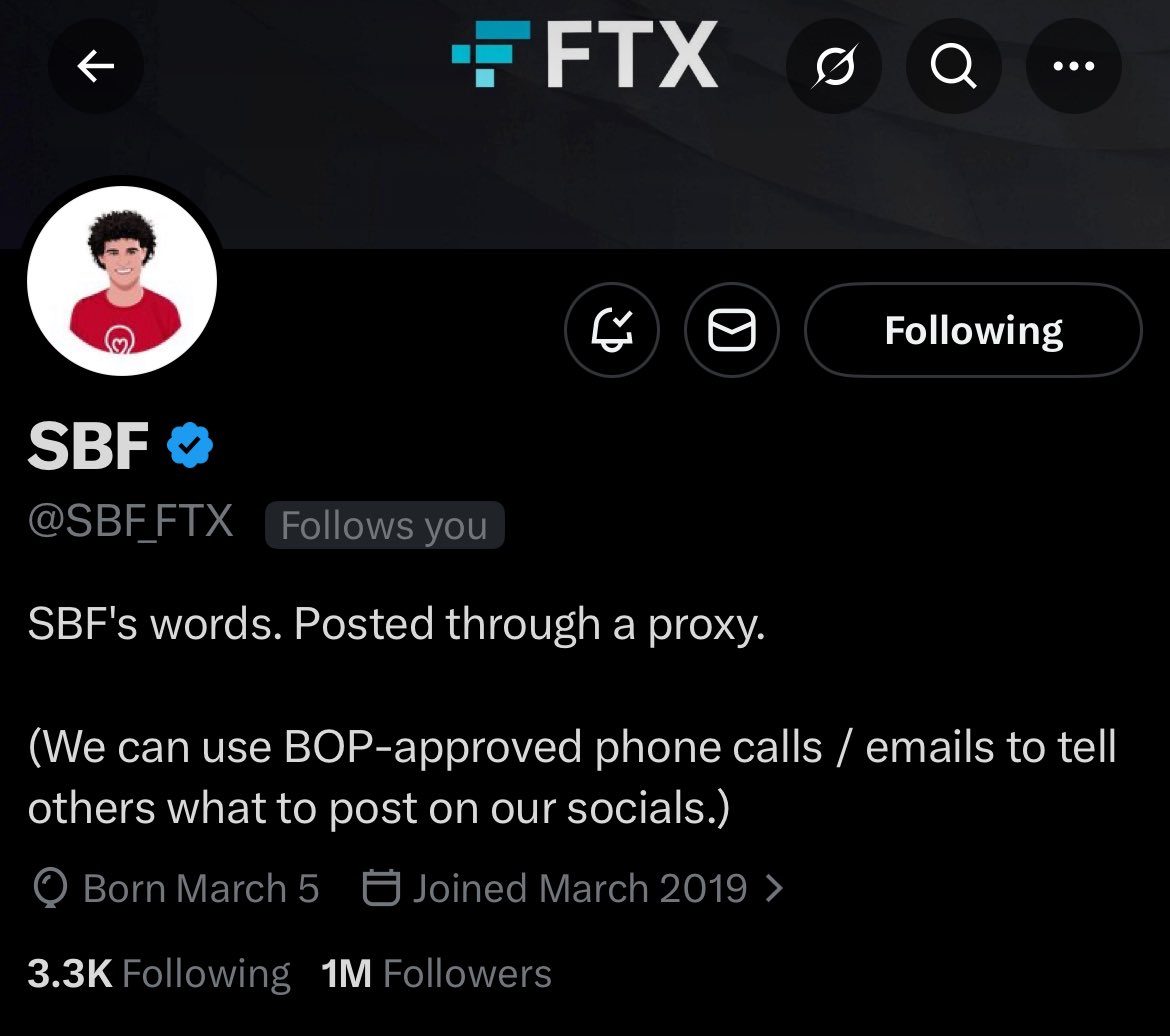1170x1036 pixels.
Task: Click the calendar icon beside Joined
Action: [x=380, y=888]
